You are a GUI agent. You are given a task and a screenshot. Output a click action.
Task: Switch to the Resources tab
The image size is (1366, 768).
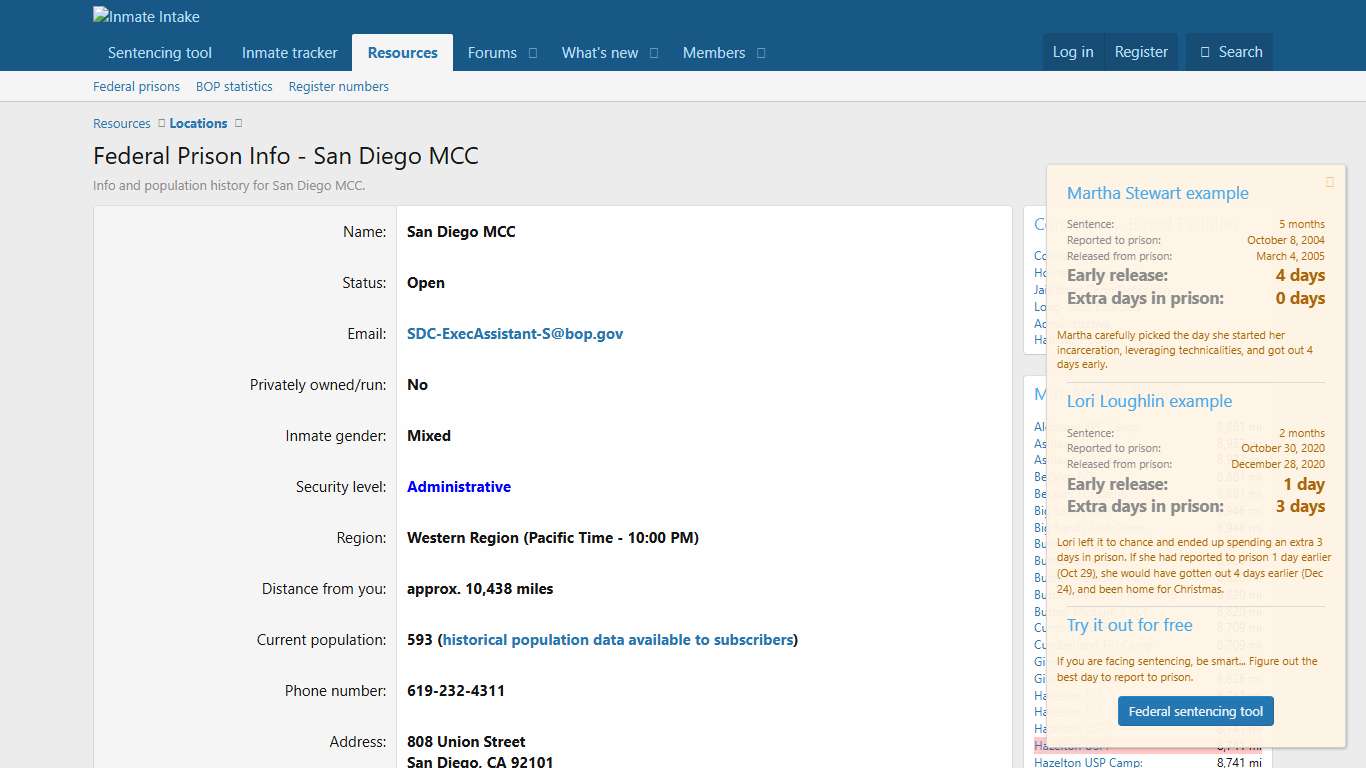[402, 52]
